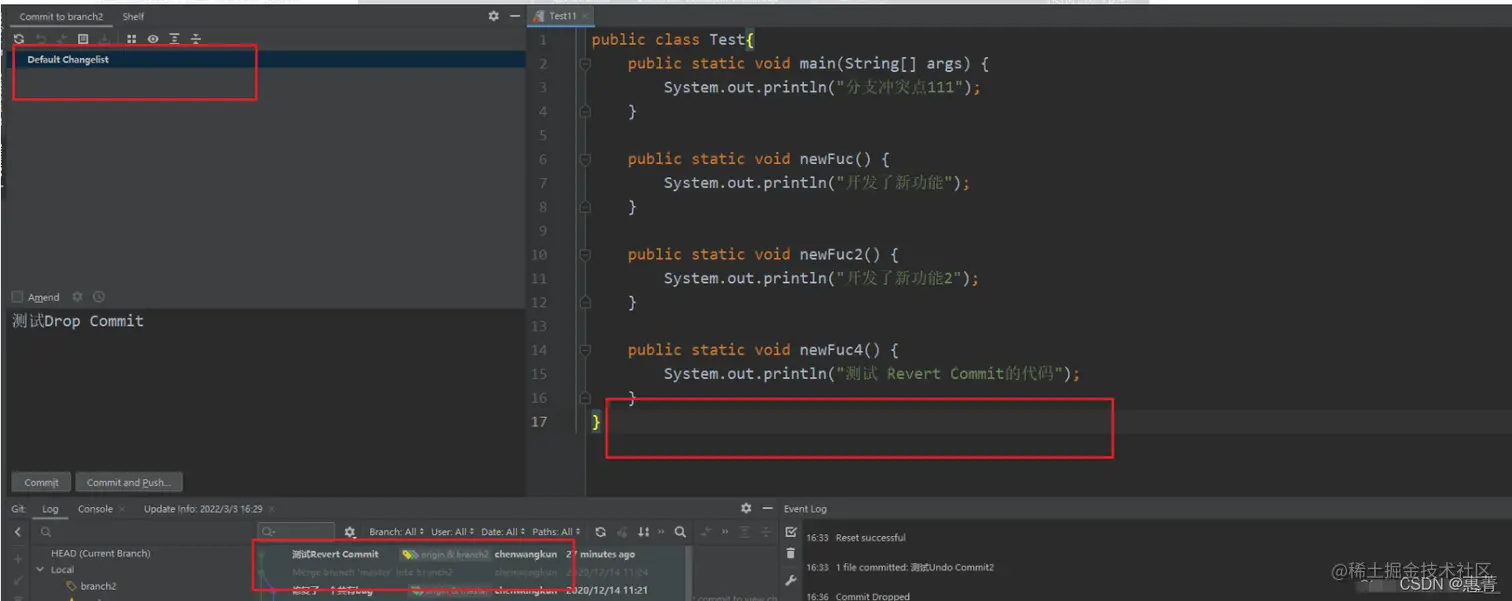Toggle fold on line 2 main method

585,64
